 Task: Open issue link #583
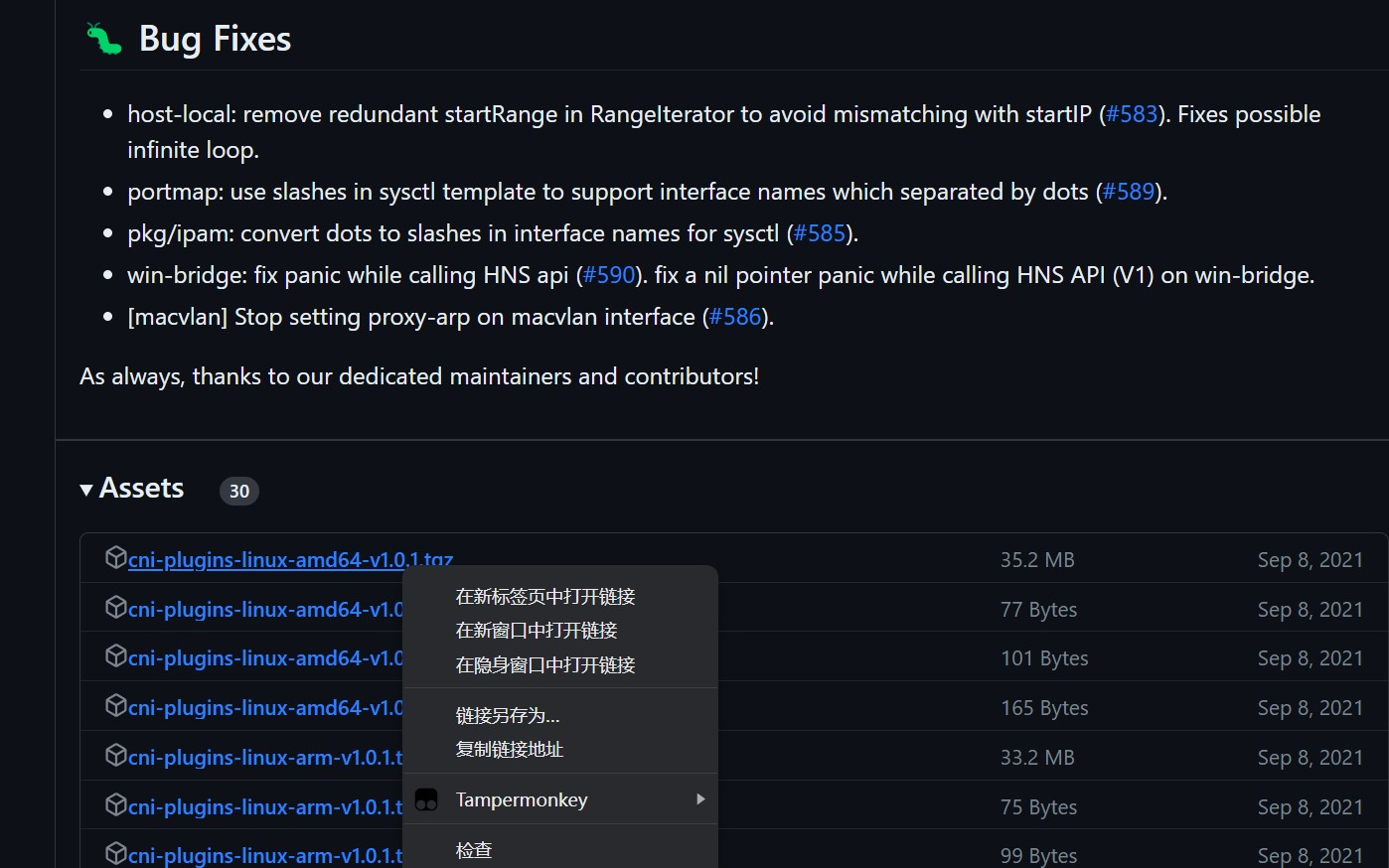click(x=1132, y=114)
